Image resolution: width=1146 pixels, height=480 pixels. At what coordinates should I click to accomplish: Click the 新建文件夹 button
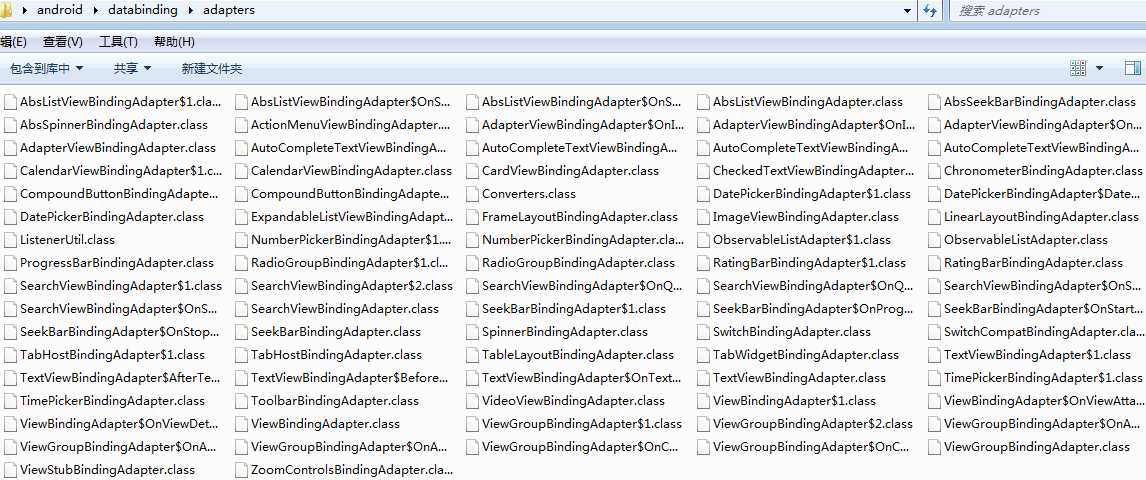(x=212, y=69)
